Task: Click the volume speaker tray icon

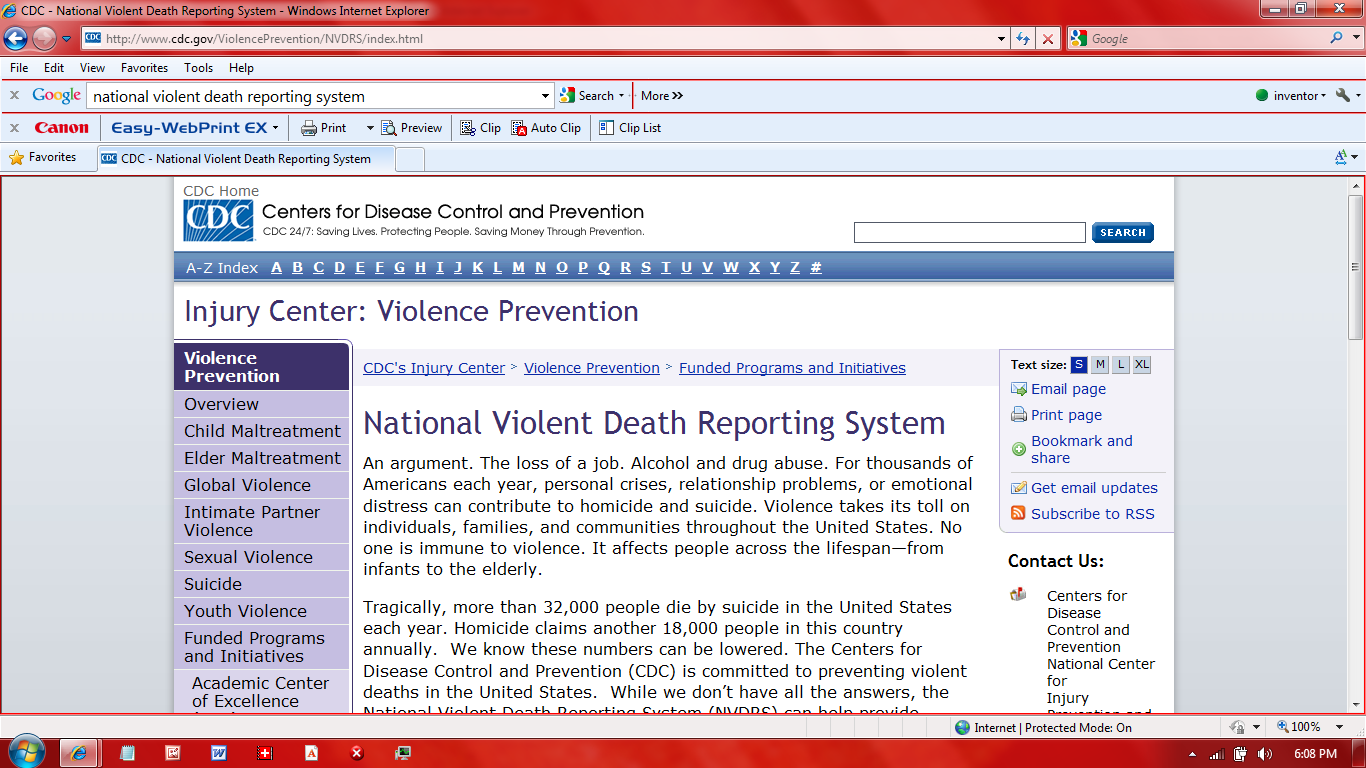Action: pos(1265,754)
